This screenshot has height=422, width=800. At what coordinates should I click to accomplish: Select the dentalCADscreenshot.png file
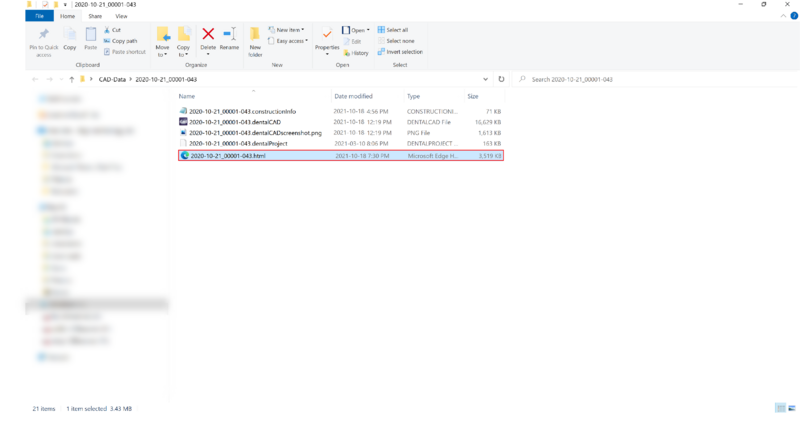341,133
